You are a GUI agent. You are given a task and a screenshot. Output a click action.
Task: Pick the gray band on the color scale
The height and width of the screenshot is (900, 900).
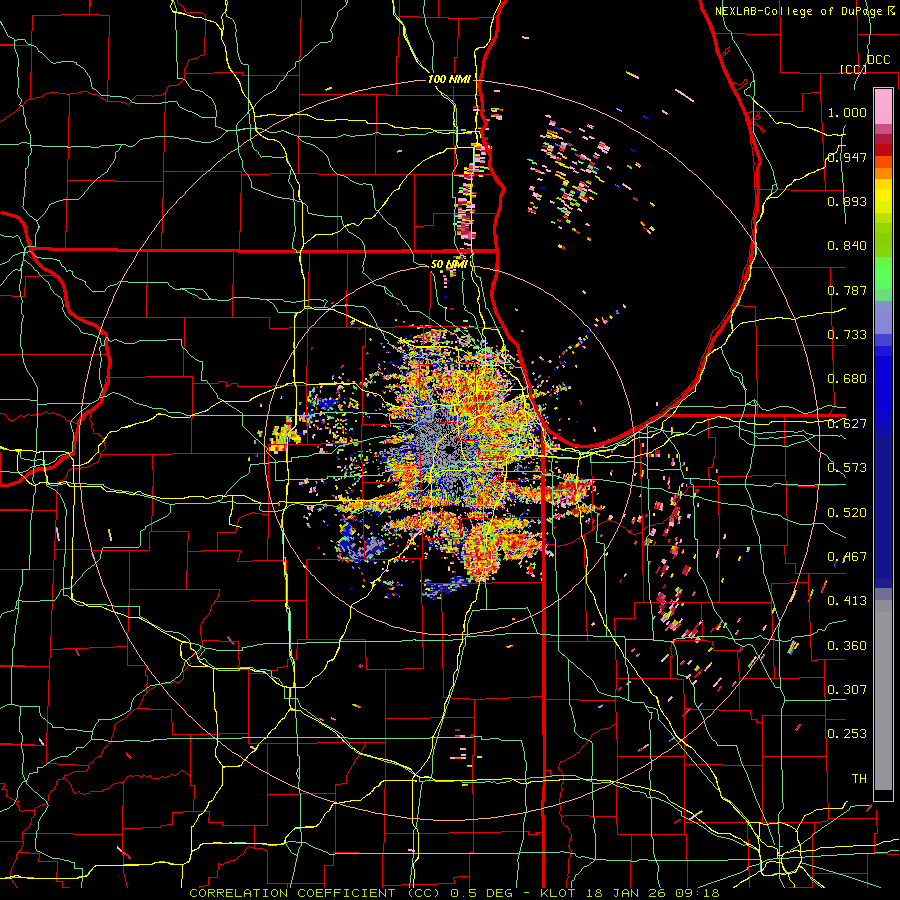tap(883, 695)
